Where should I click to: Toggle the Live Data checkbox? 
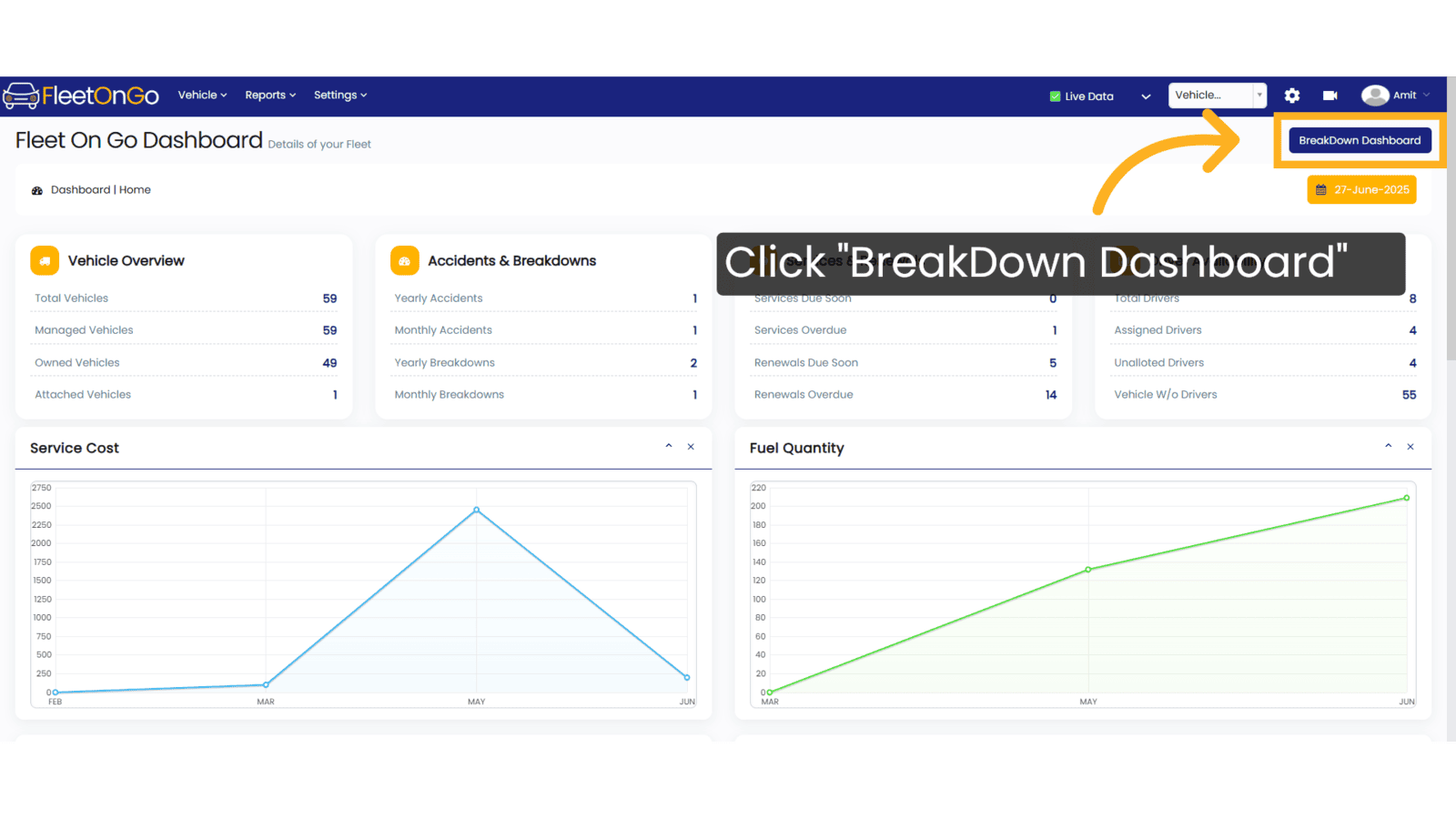(x=1055, y=96)
